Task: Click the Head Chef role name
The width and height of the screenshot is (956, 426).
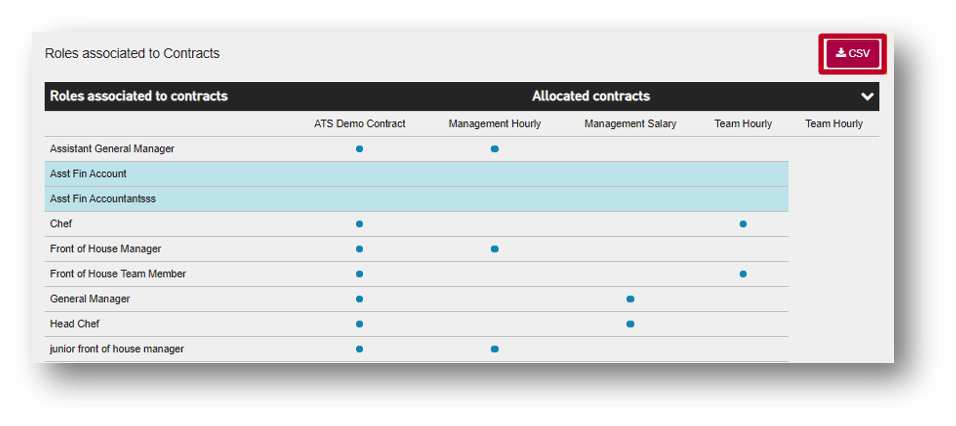Action: (74, 324)
